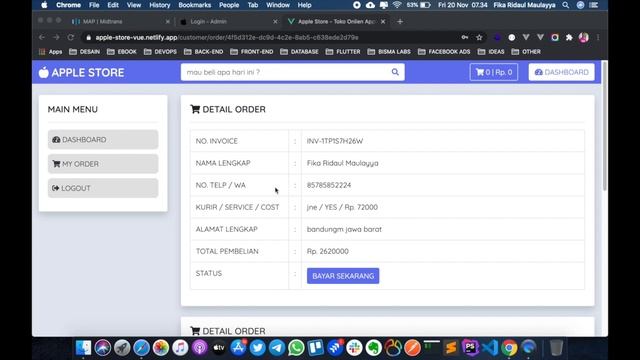
Task: Open Visual Studio Code from the Dock
Action: 490,348
